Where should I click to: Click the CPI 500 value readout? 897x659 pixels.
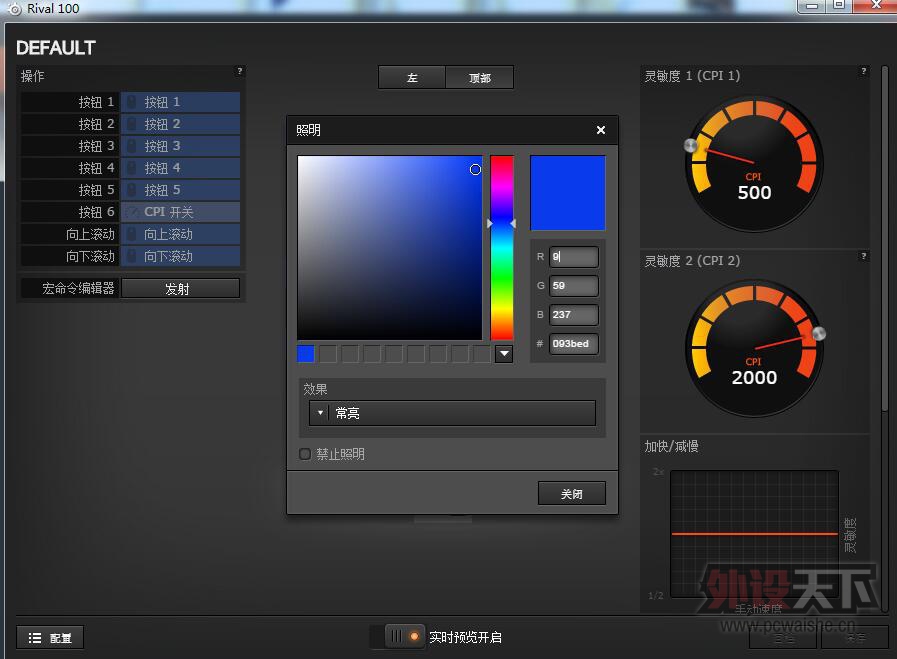click(755, 193)
